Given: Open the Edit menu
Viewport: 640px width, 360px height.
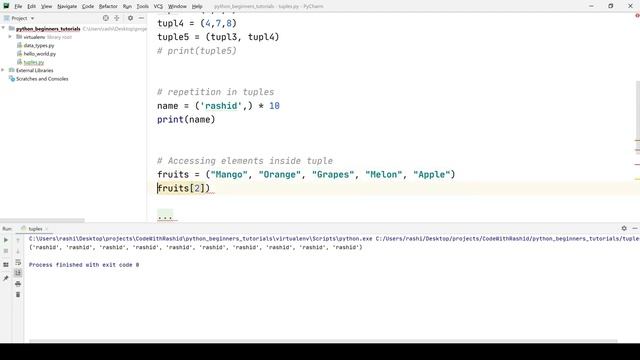Looking at the screenshot, I should [x=31, y=6].
